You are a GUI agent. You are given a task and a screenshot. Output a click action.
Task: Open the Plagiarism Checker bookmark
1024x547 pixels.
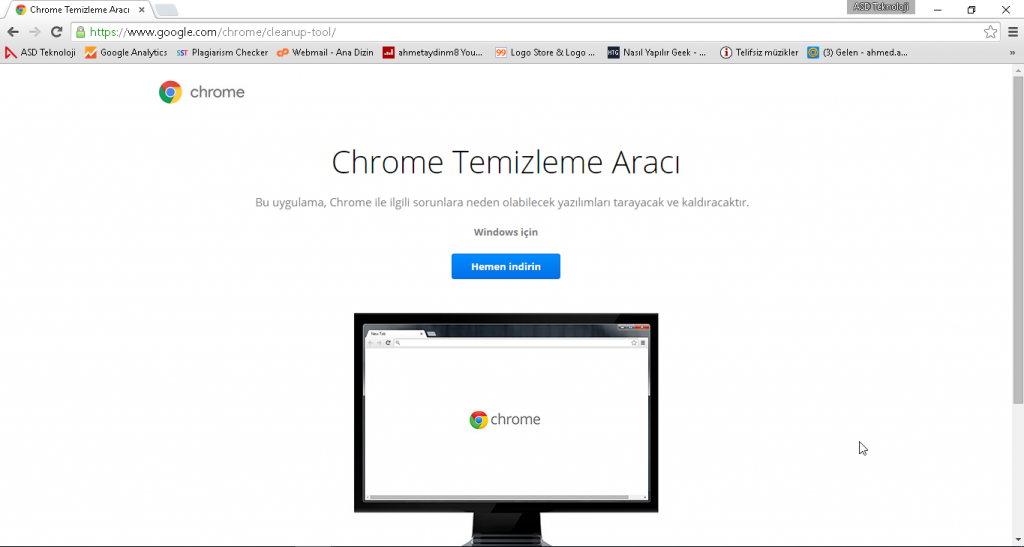click(x=222, y=53)
